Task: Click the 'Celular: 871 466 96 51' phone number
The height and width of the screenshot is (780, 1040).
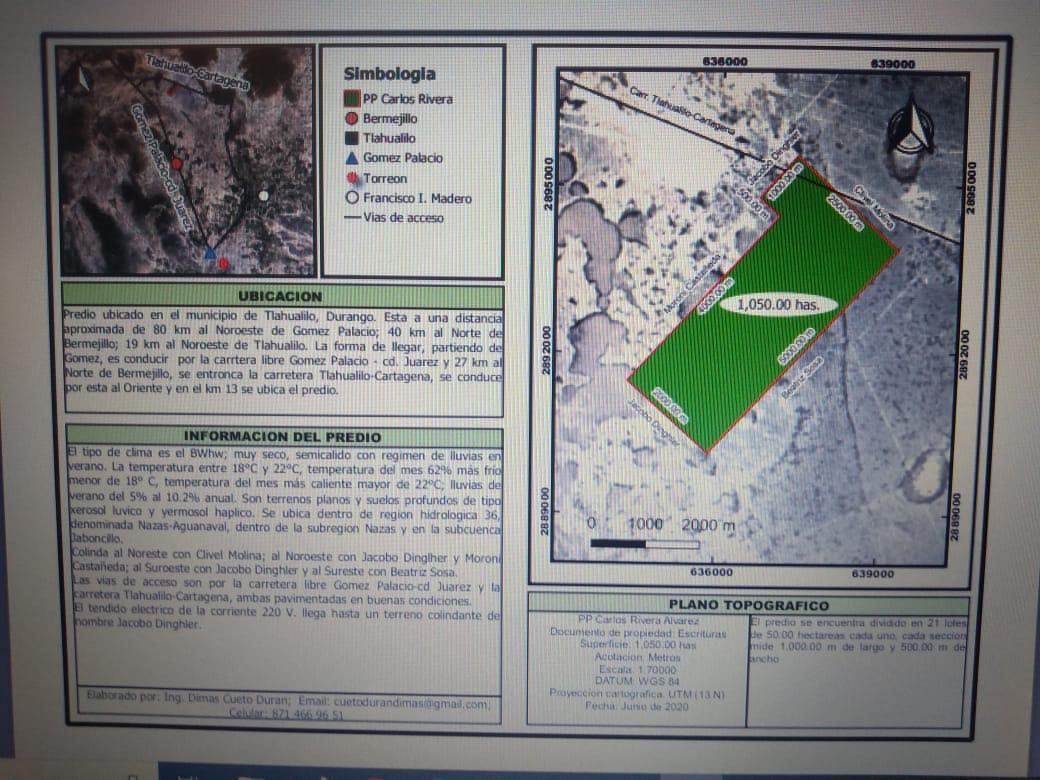Action: (x=286, y=714)
